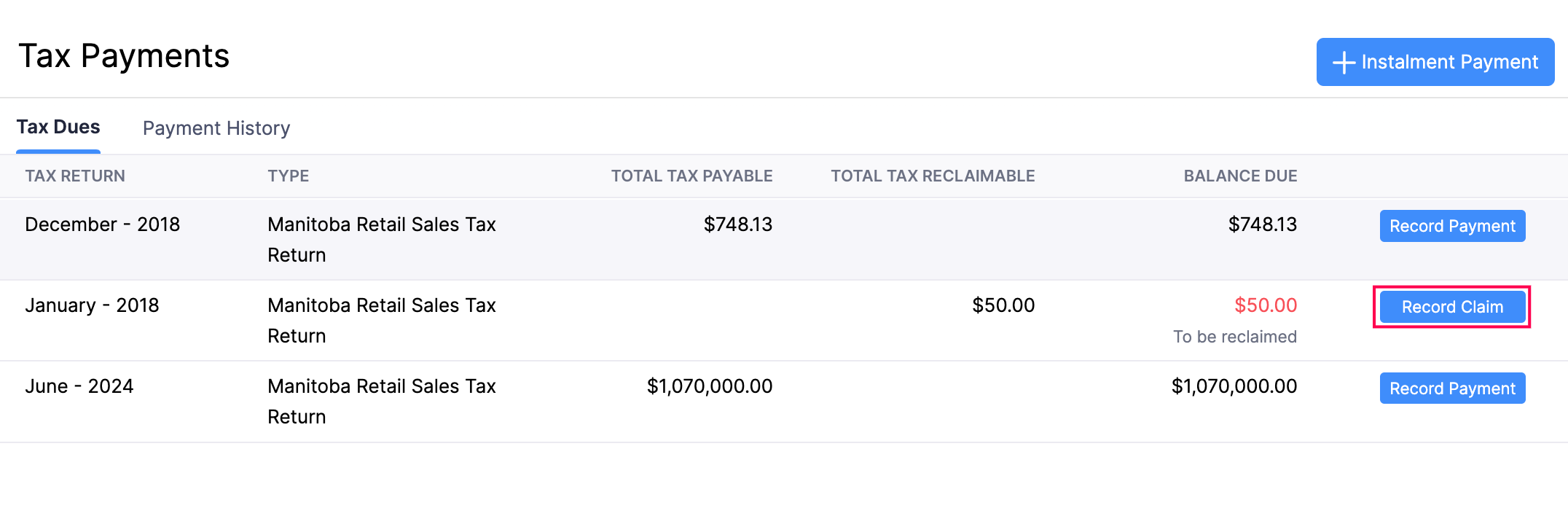1568x516 pixels.
Task: Open the December - 2018 tax return
Action: (102, 224)
